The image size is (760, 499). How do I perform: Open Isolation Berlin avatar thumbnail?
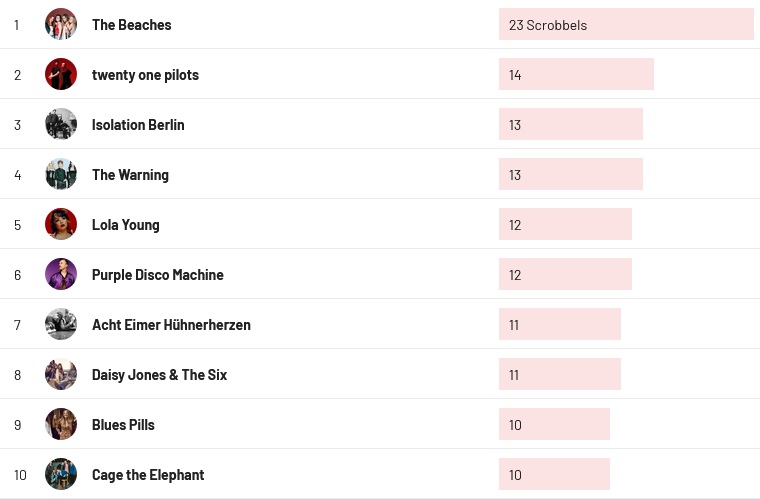[61, 124]
